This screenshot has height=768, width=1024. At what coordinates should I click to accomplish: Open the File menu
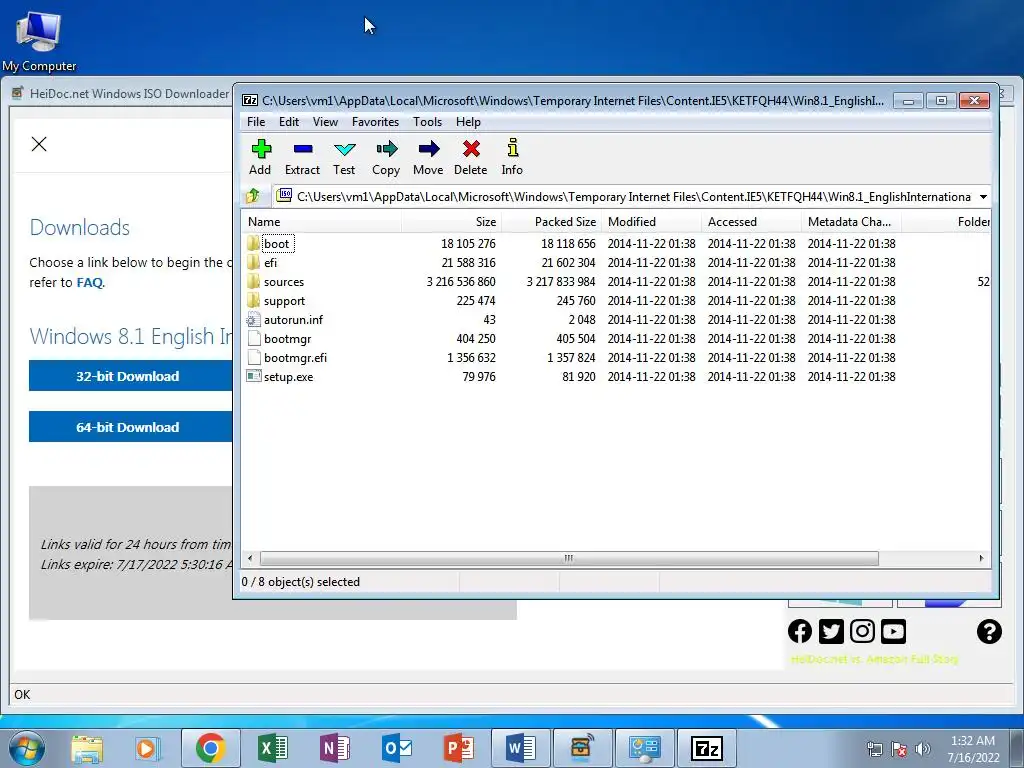coord(256,121)
